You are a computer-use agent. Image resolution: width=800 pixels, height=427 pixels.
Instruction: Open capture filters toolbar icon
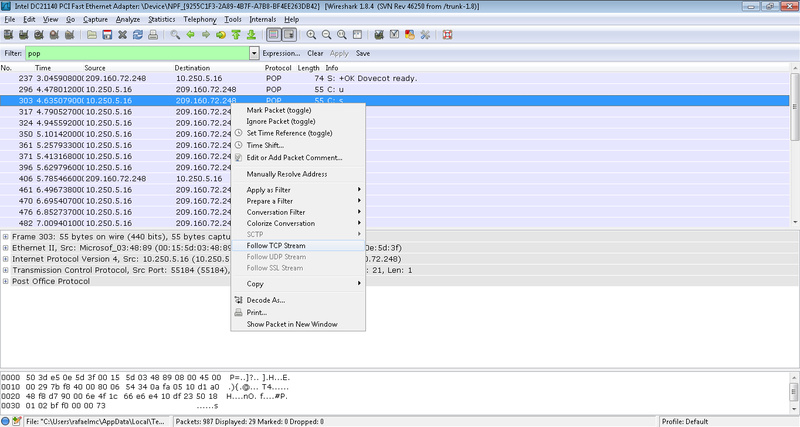point(379,35)
